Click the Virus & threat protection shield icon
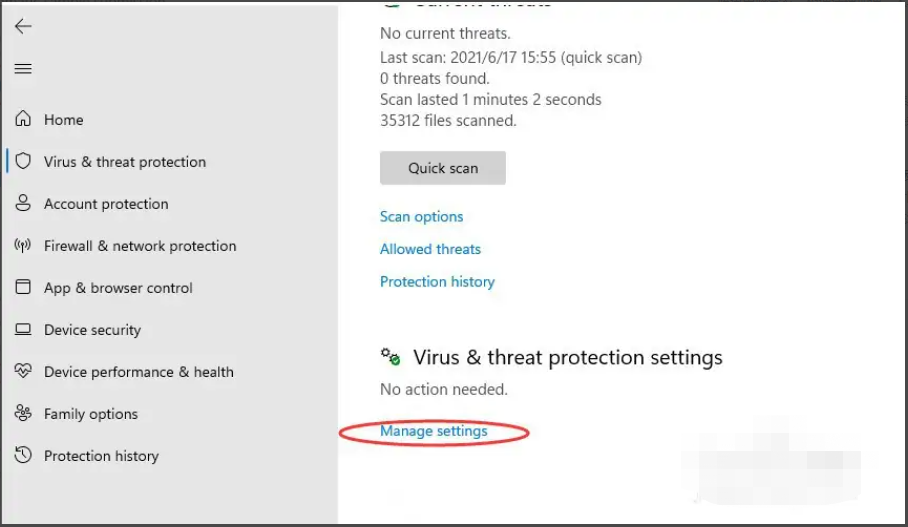The image size is (908, 527). (x=23, y=161)
